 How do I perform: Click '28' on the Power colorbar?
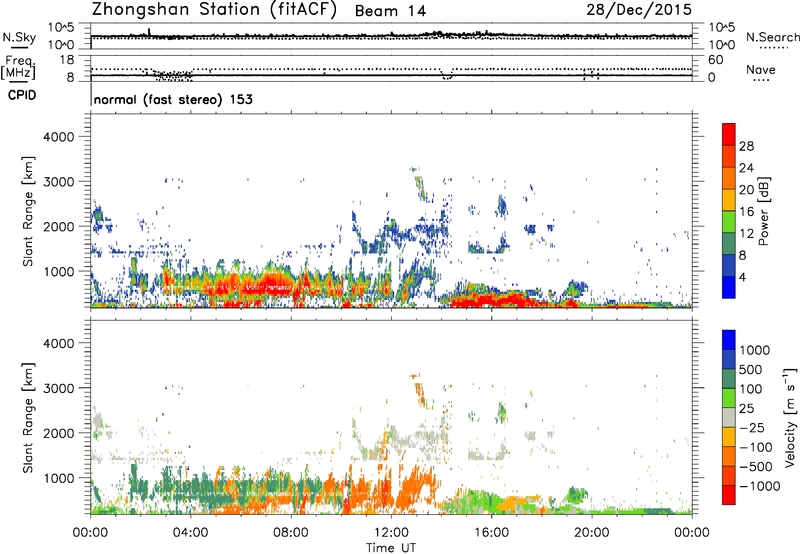(x=746, y=146)
